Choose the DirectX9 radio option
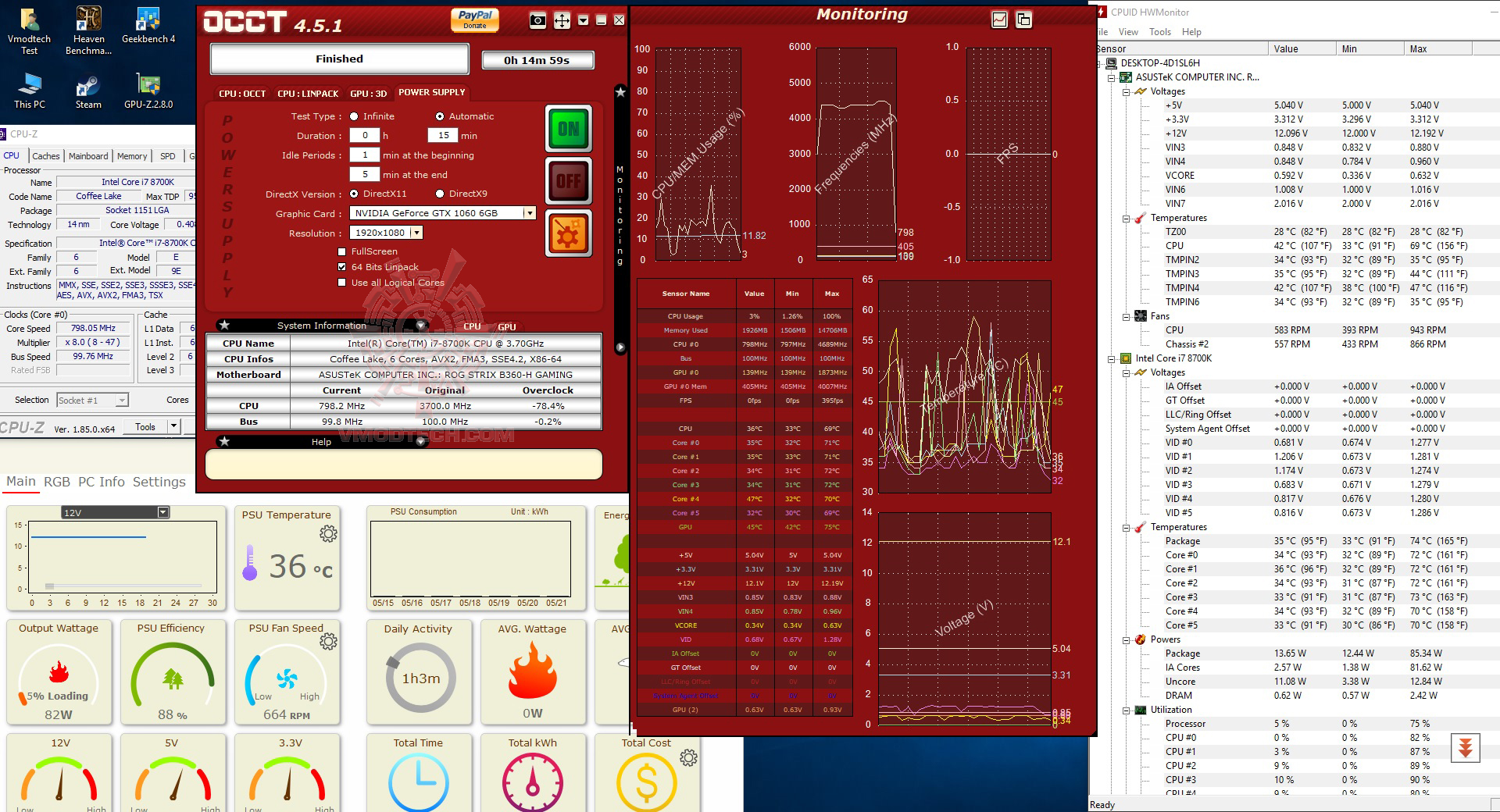Viewport: 1500px width, 812px height. [x=440, y=194]
